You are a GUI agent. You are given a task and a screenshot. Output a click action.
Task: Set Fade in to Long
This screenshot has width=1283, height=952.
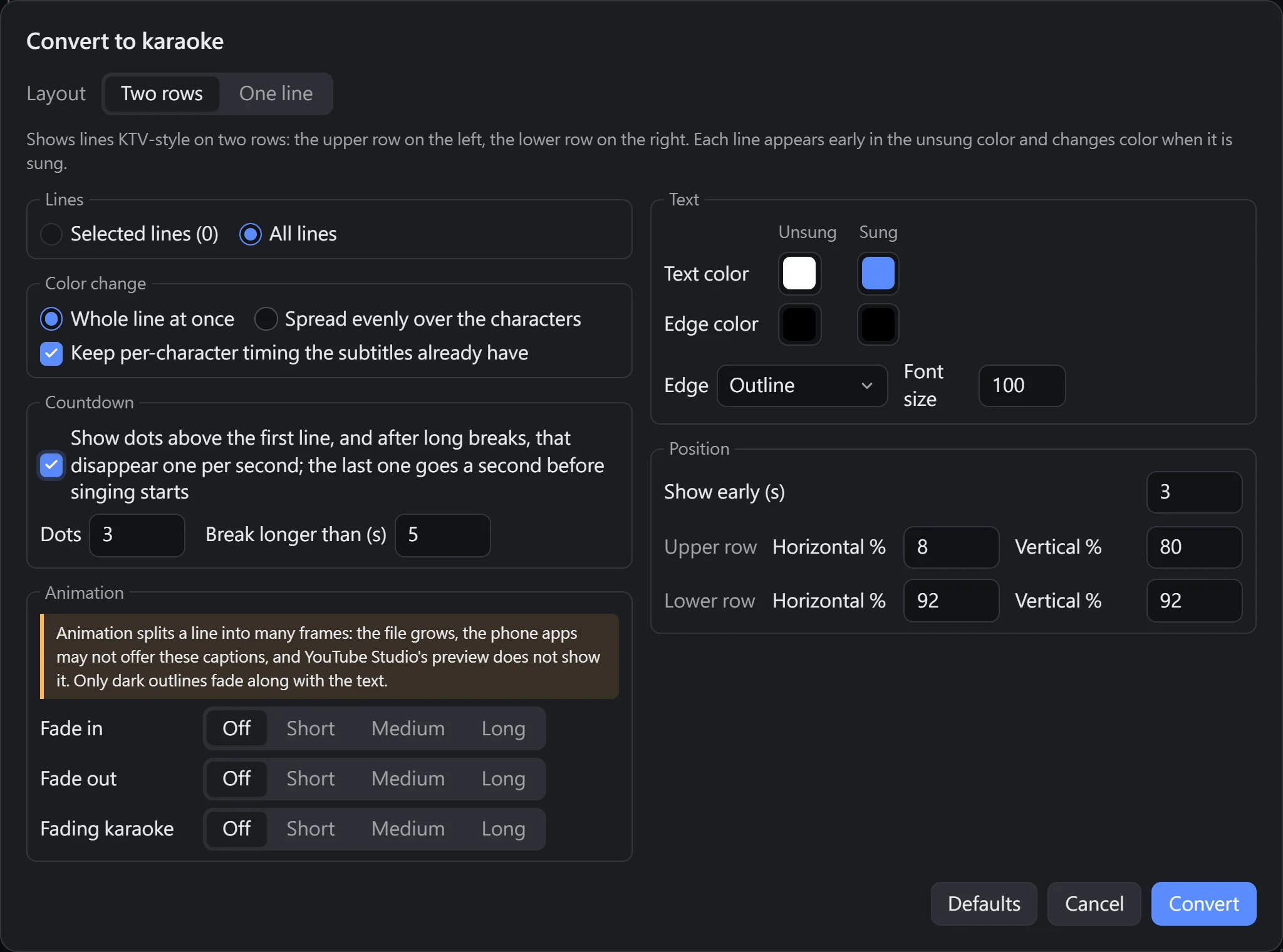coord(503,728)
